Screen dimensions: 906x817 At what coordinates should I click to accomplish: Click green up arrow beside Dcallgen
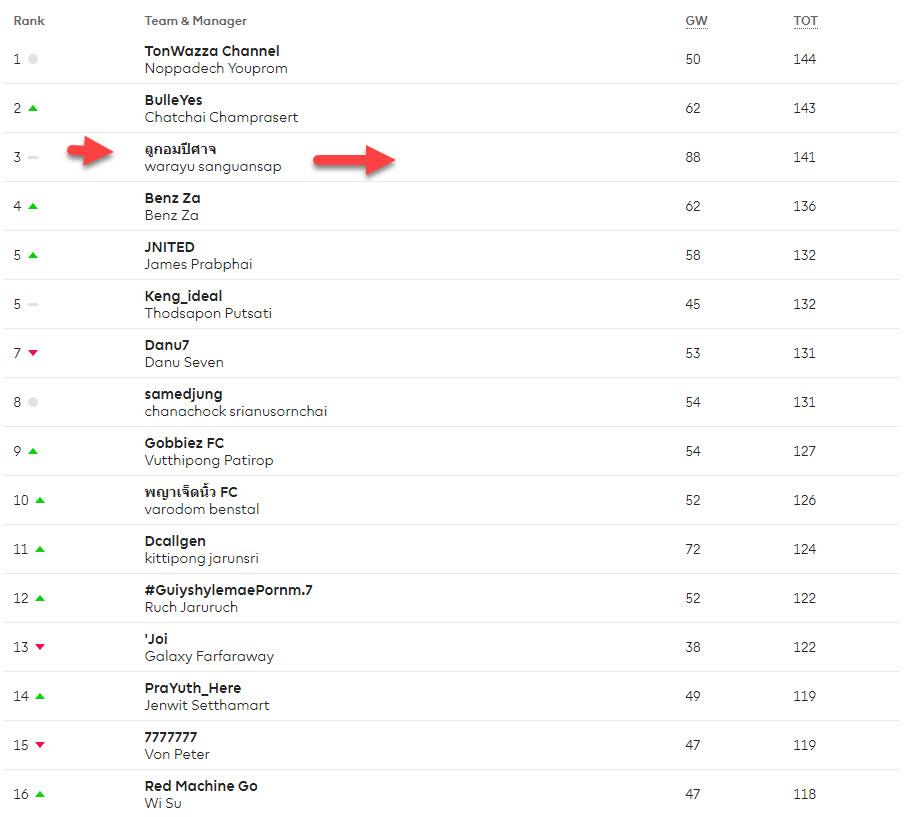[x=40, y=549]
